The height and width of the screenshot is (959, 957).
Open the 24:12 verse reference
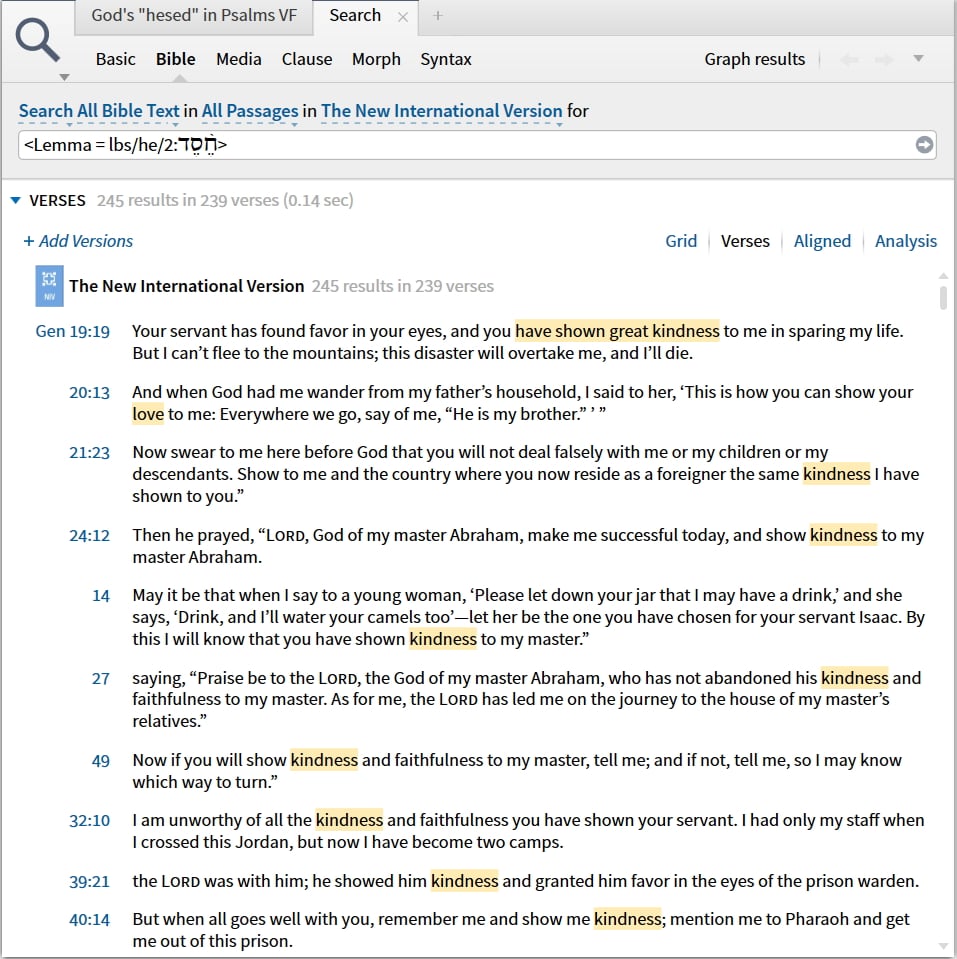coord(89,536)
